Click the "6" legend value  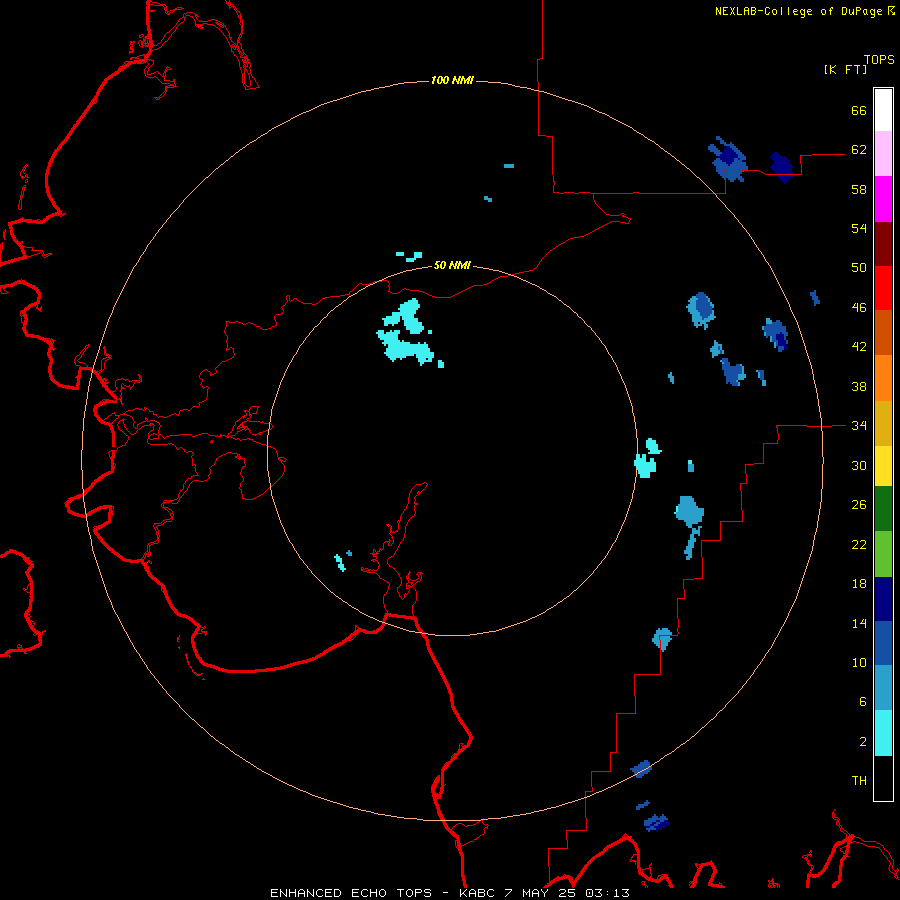[863, 702]
